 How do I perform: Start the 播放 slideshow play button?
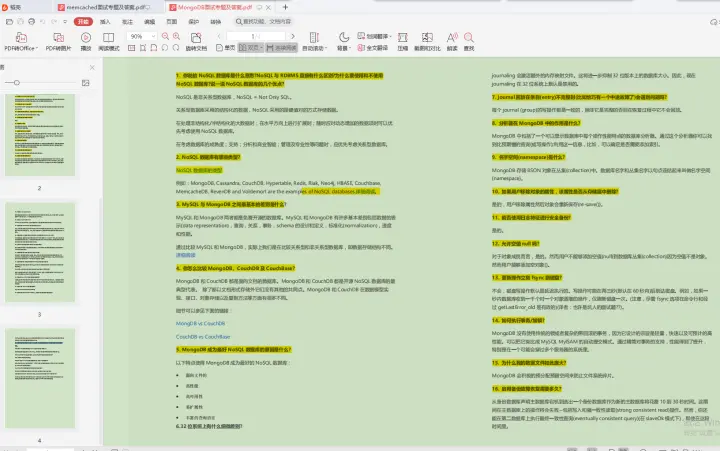[x=86, y=41]
